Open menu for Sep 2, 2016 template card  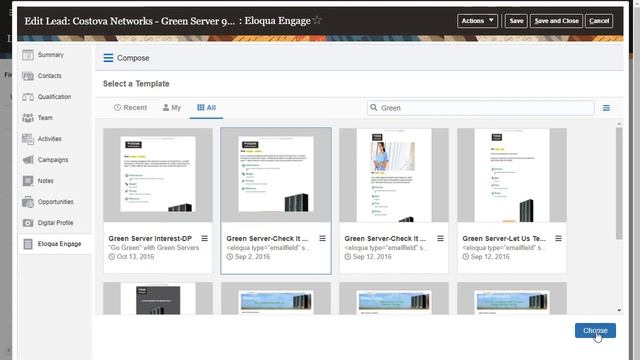[x=322, y=238]
